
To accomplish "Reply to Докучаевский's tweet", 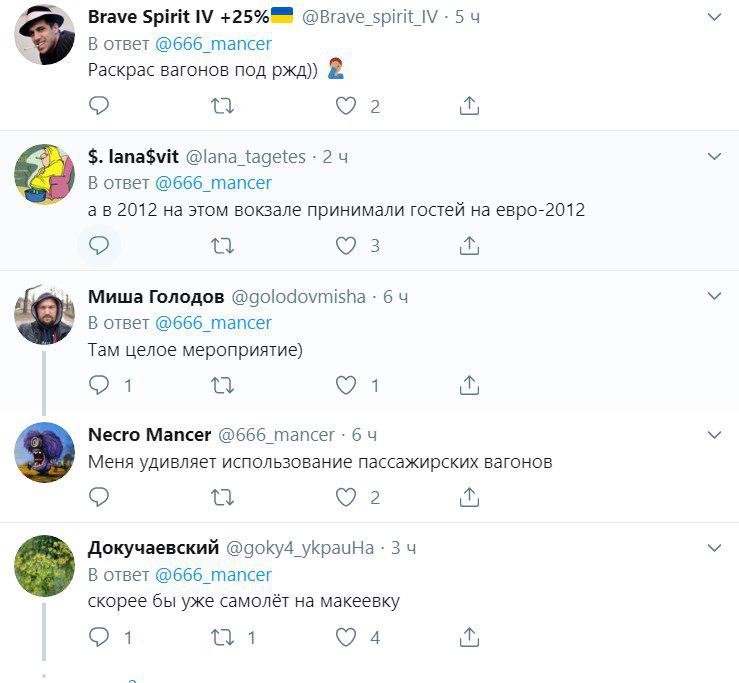I will coord(99,636).
